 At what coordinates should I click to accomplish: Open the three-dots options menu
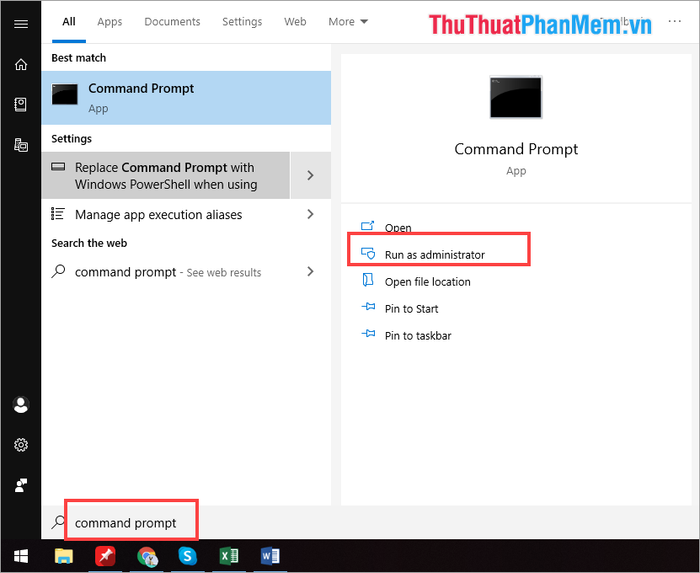[675, 21]
